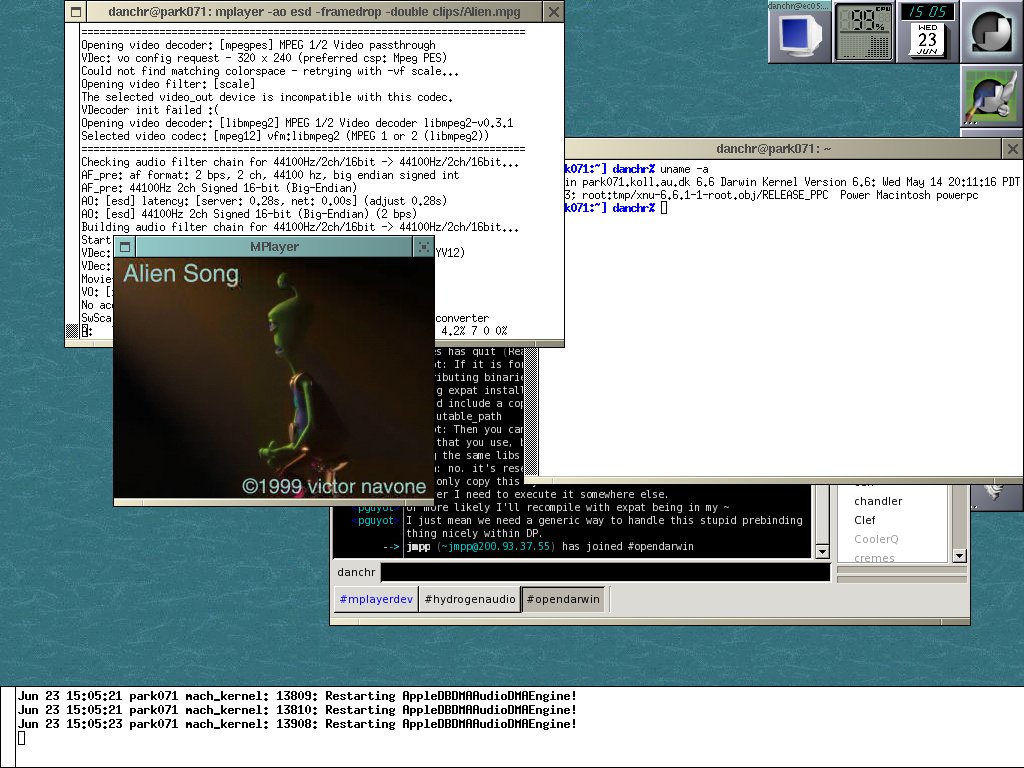The height and width of the screenshot is (768, 1024).
Task: Click the CPU load monitor dockapp
Action: 863,32
